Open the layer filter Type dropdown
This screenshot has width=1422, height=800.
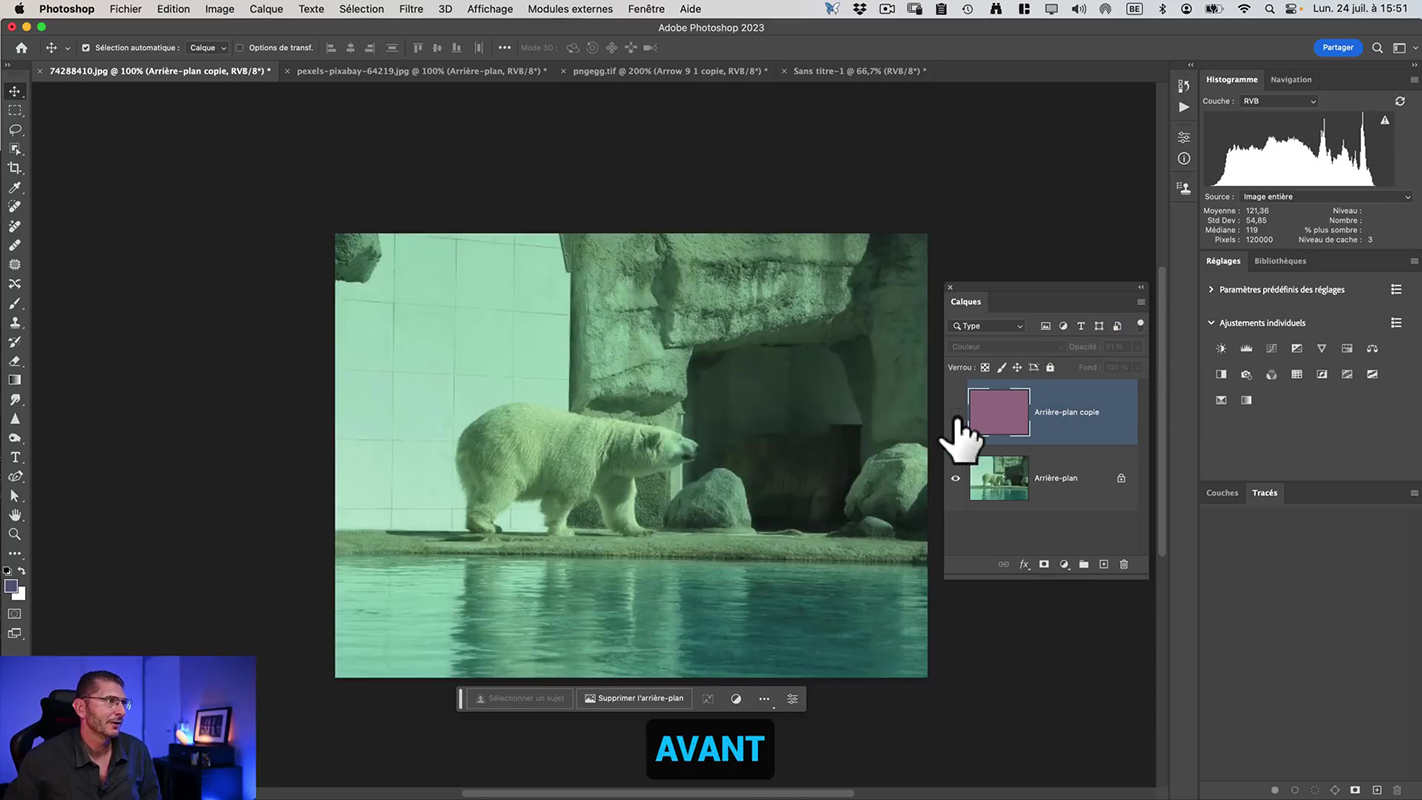point(988,326)
